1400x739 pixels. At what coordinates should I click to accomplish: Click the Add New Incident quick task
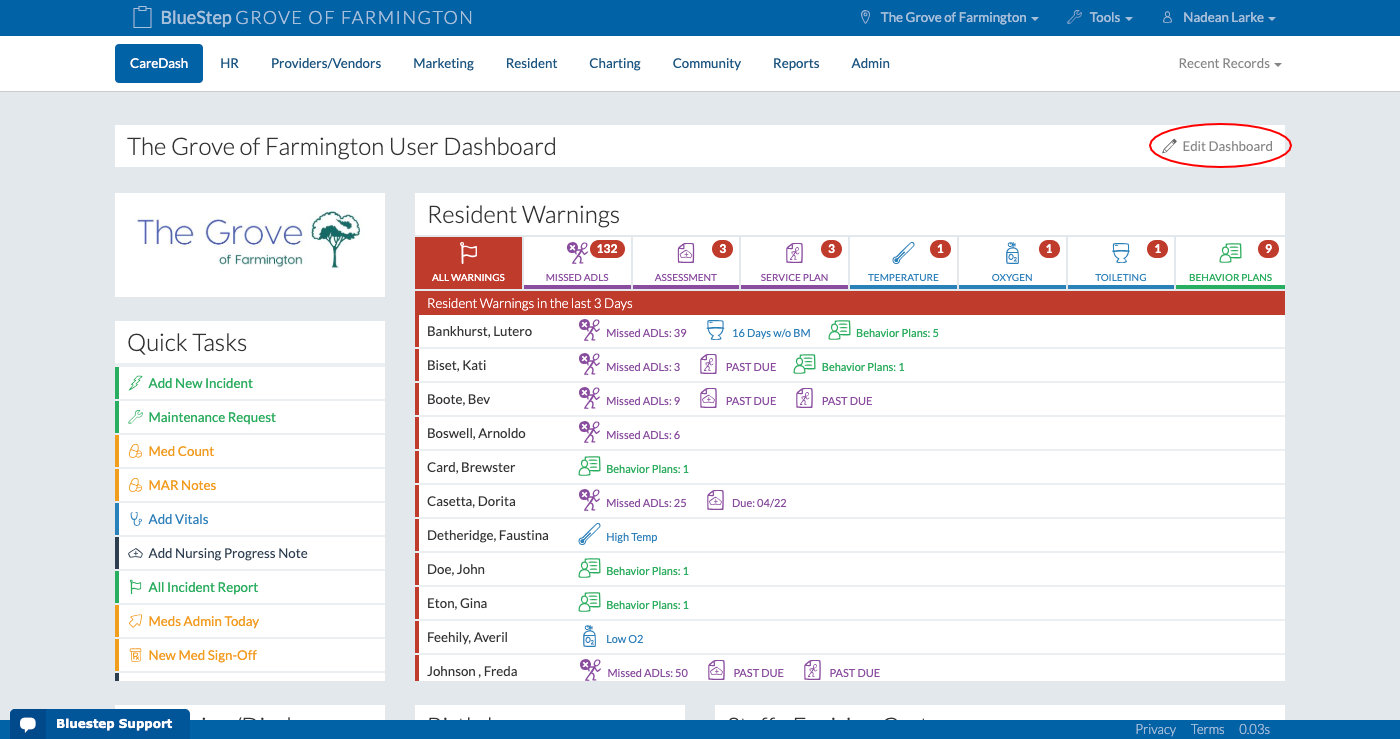pyautogui.click(x=250, y=383)
